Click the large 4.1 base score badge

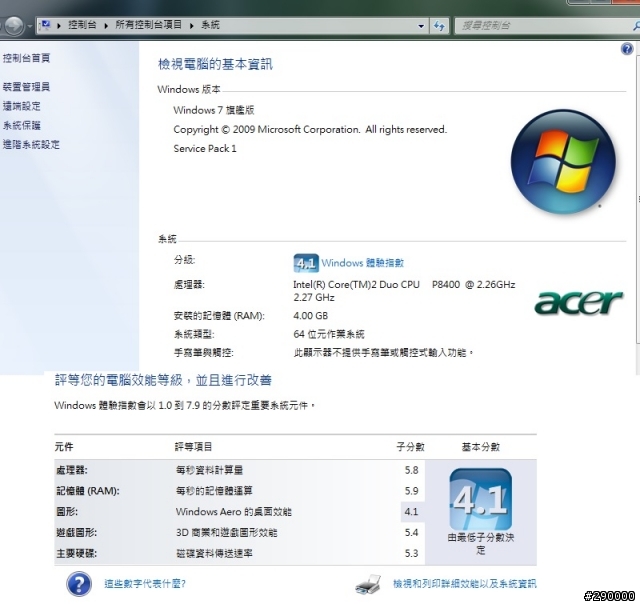pyautogui.click(x=480, y=499)
